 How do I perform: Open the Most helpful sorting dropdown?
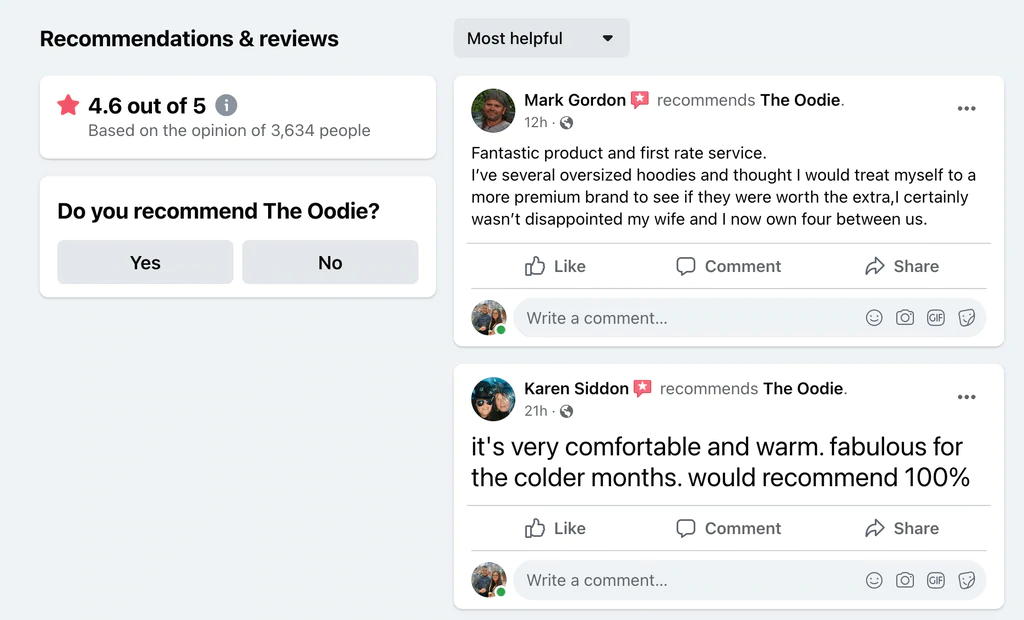tap(541, 38)
